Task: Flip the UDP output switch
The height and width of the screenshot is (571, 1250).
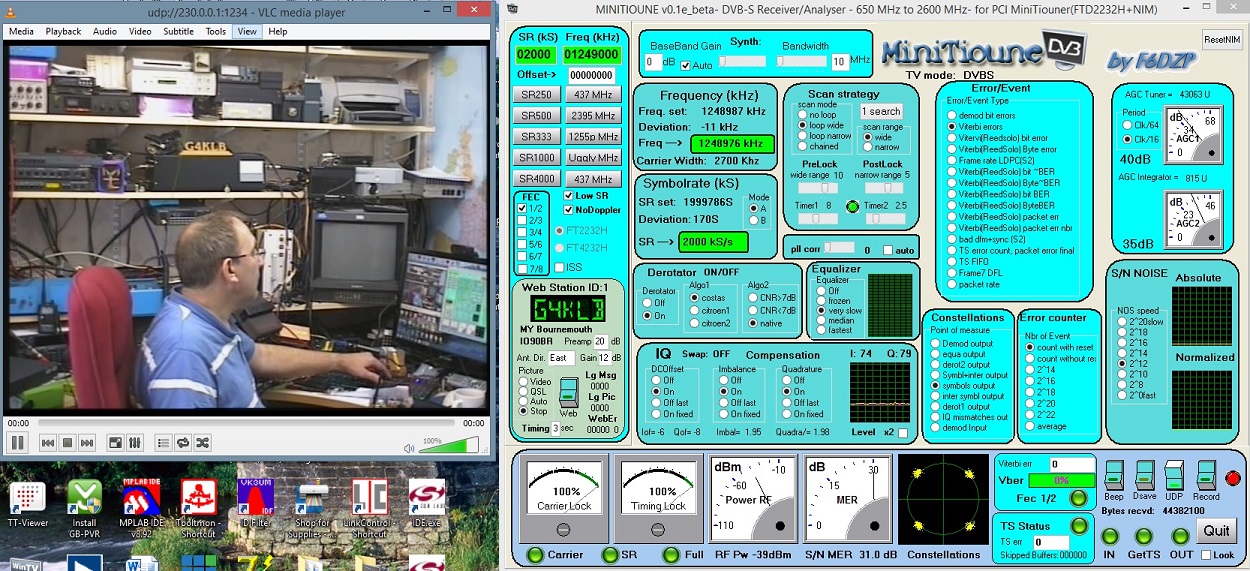Action: tap(1175, 477)
